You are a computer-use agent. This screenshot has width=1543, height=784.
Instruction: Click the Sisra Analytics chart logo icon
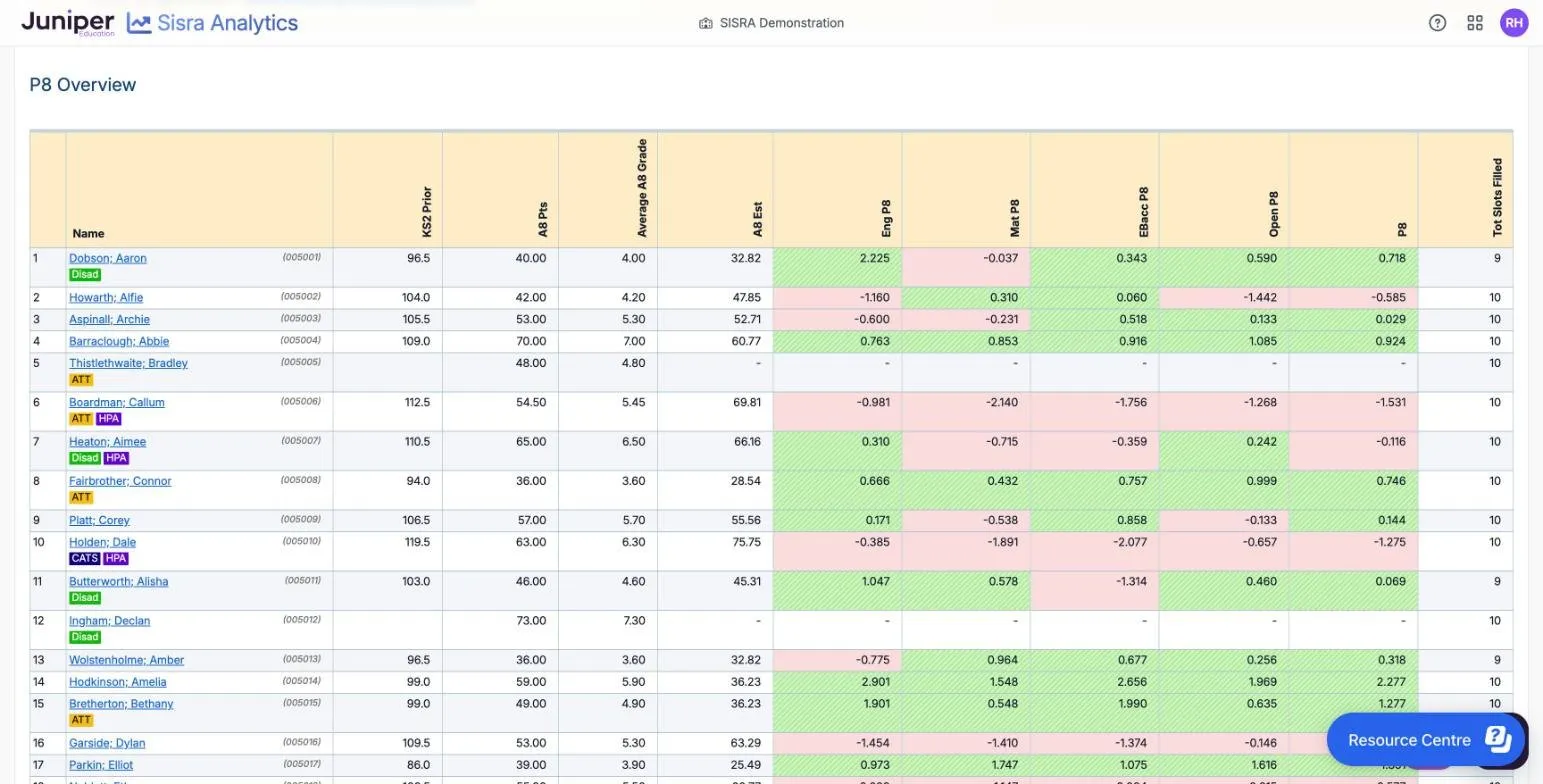pos(139,23)
